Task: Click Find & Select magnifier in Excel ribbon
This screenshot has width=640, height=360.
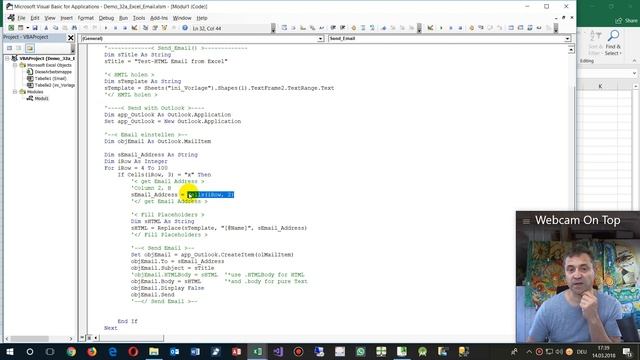Action: pyautogui.click(x=613, y=43)
